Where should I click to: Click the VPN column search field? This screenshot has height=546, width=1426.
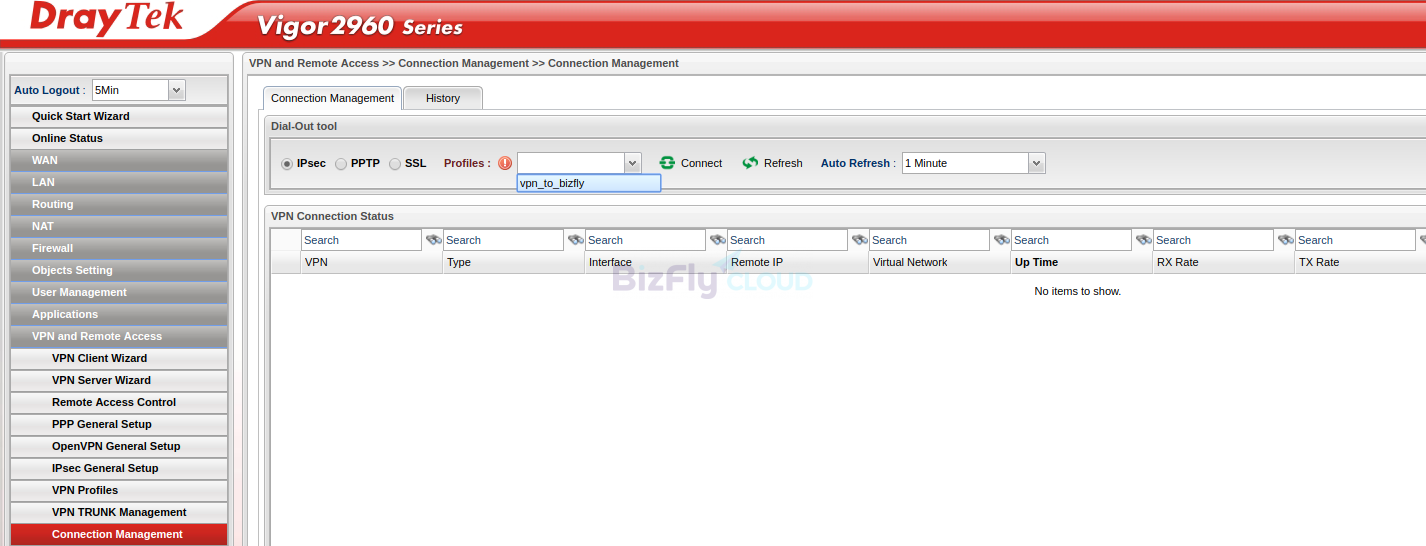pyautogui.click(x=361, y=240)
